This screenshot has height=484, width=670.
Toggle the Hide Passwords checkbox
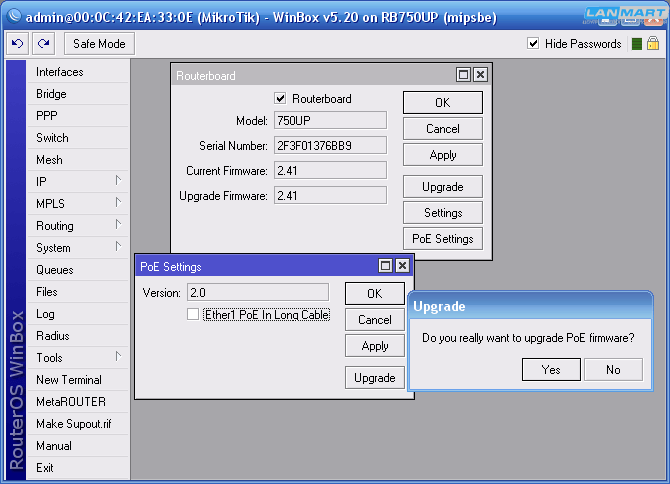533,44
